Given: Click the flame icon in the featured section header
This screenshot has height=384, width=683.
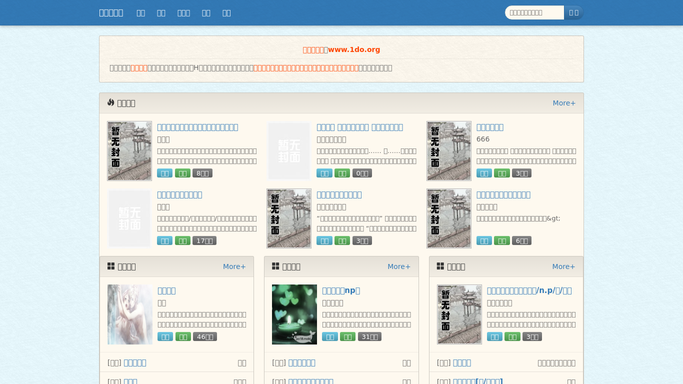Looking at the screenshot, I should [x=111, y=102].
